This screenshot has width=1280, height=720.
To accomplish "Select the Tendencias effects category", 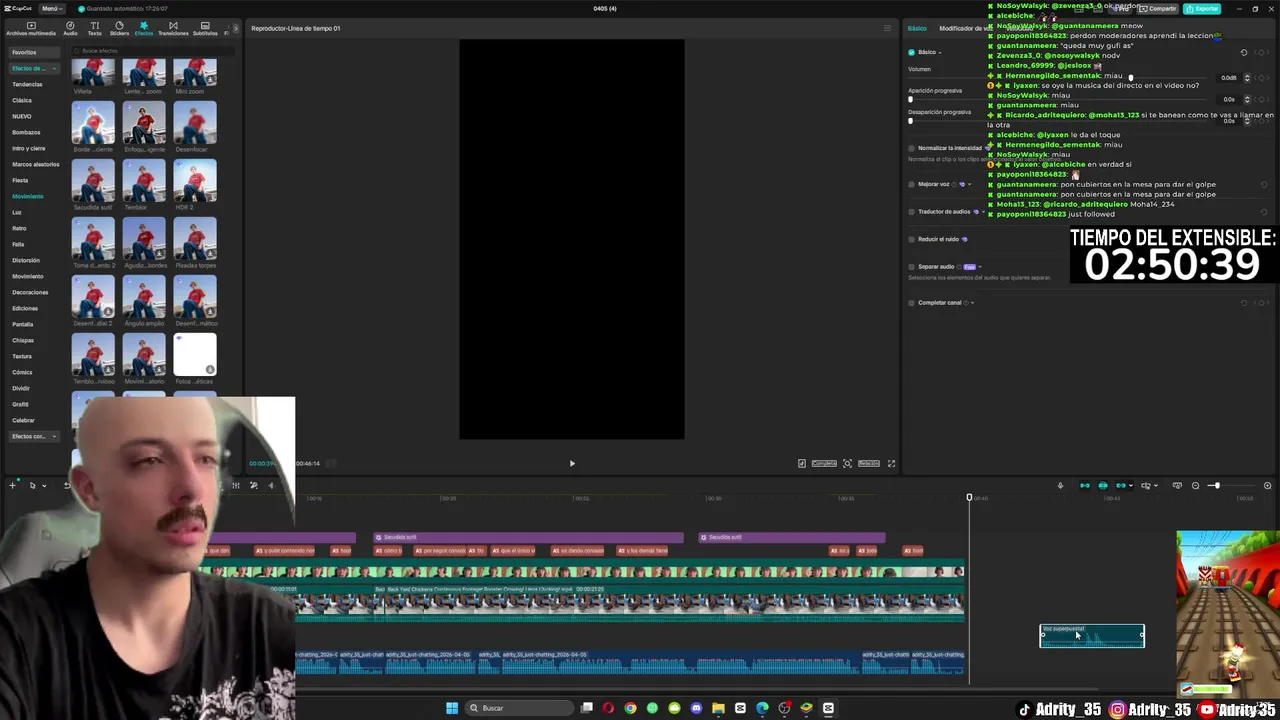I will click(27, 84).
